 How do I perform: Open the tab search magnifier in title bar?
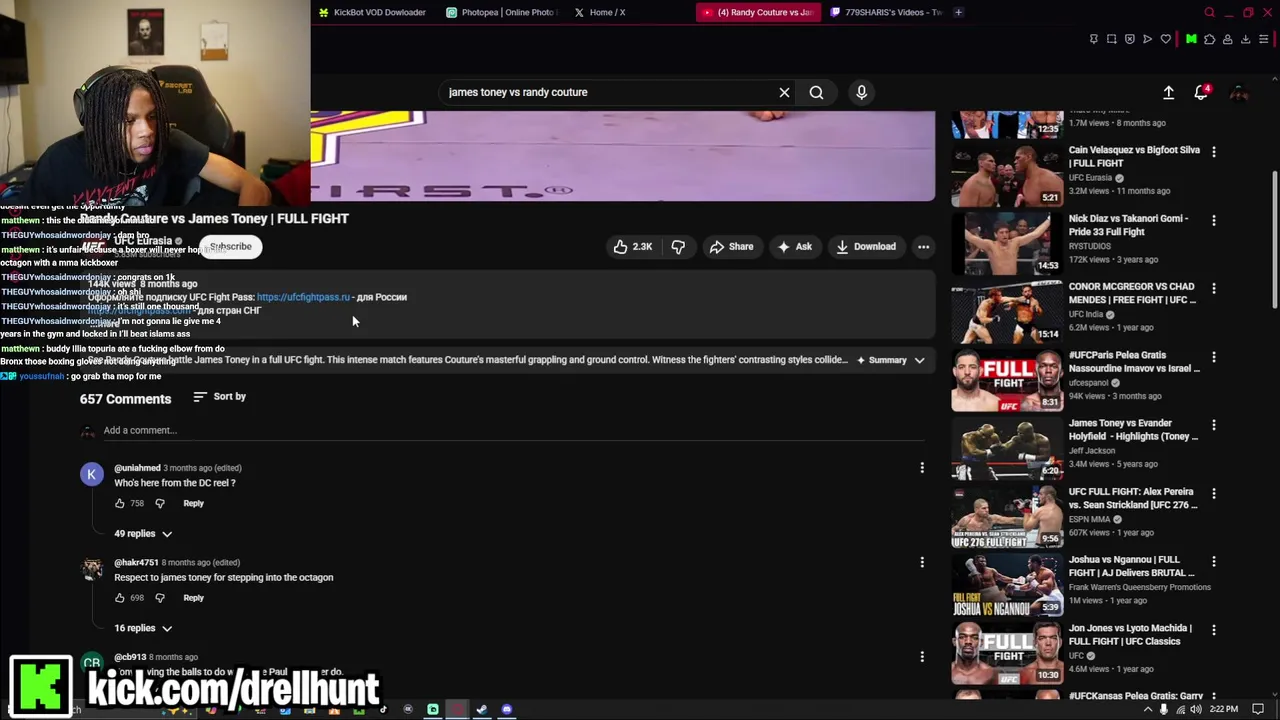click(x=1210, y=12)
